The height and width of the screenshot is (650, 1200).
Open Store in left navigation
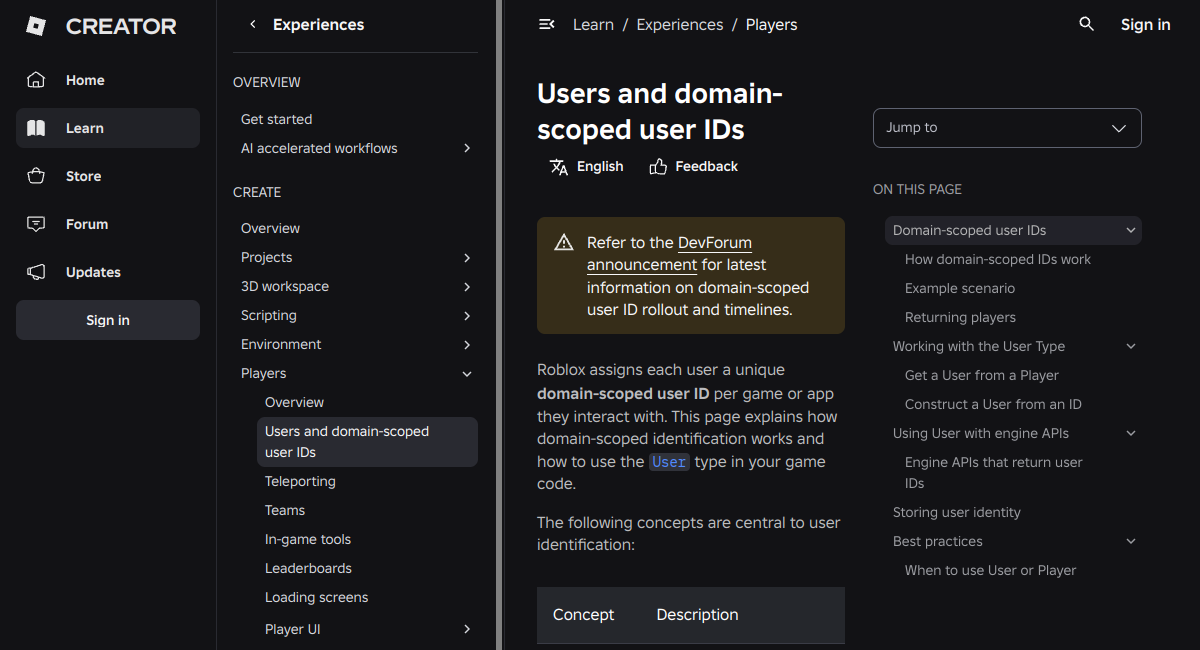point(108,176)
